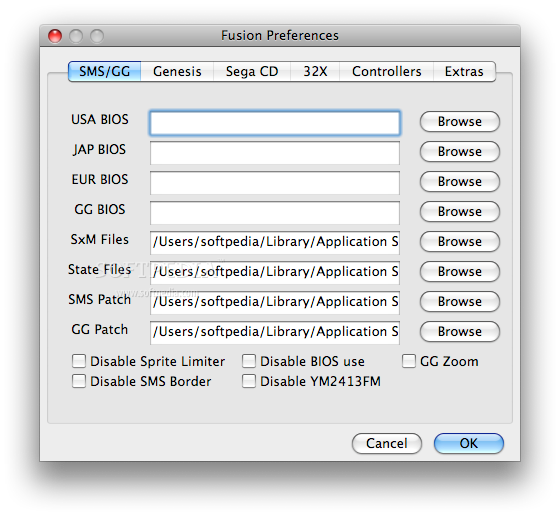
Task: Browse for the SxM Files folder
Action: click(x=460, y=241)
